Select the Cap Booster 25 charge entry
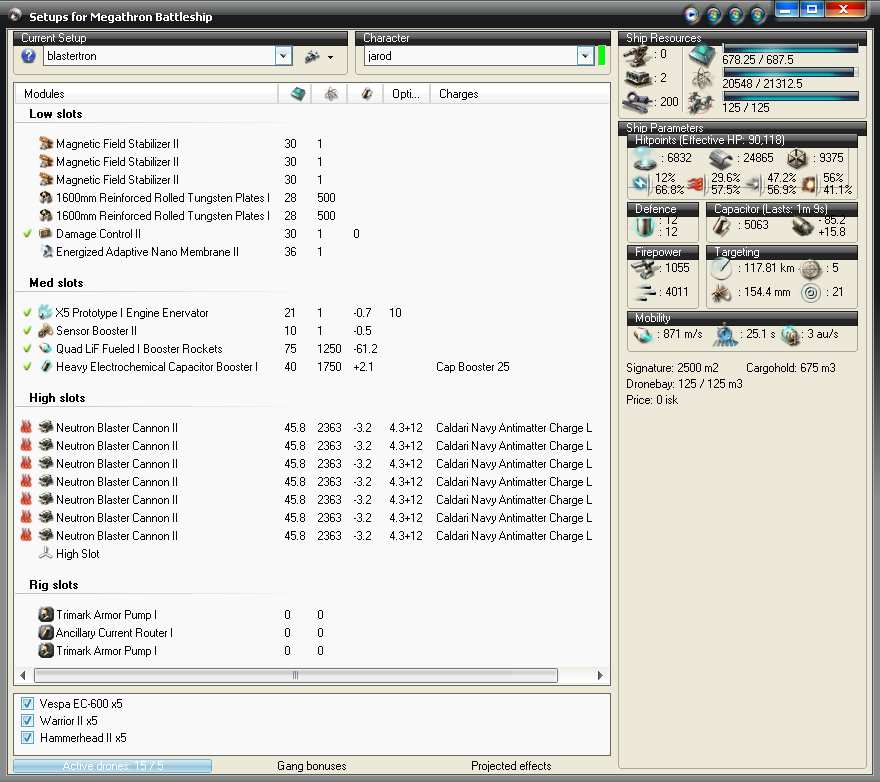Image resolution: width=880 pixels, height=782 pixels. coord(473,367)
